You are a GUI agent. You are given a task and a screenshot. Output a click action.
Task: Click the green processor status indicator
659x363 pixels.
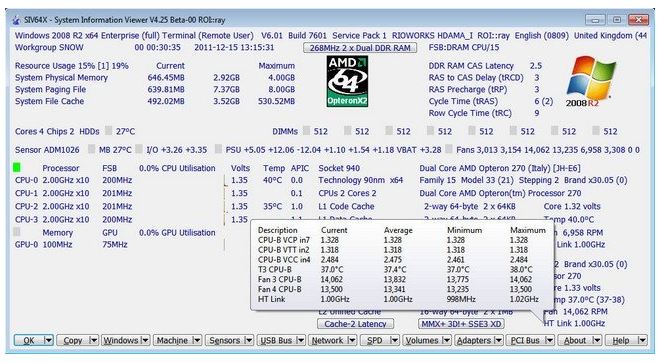(x=17, y=168)
